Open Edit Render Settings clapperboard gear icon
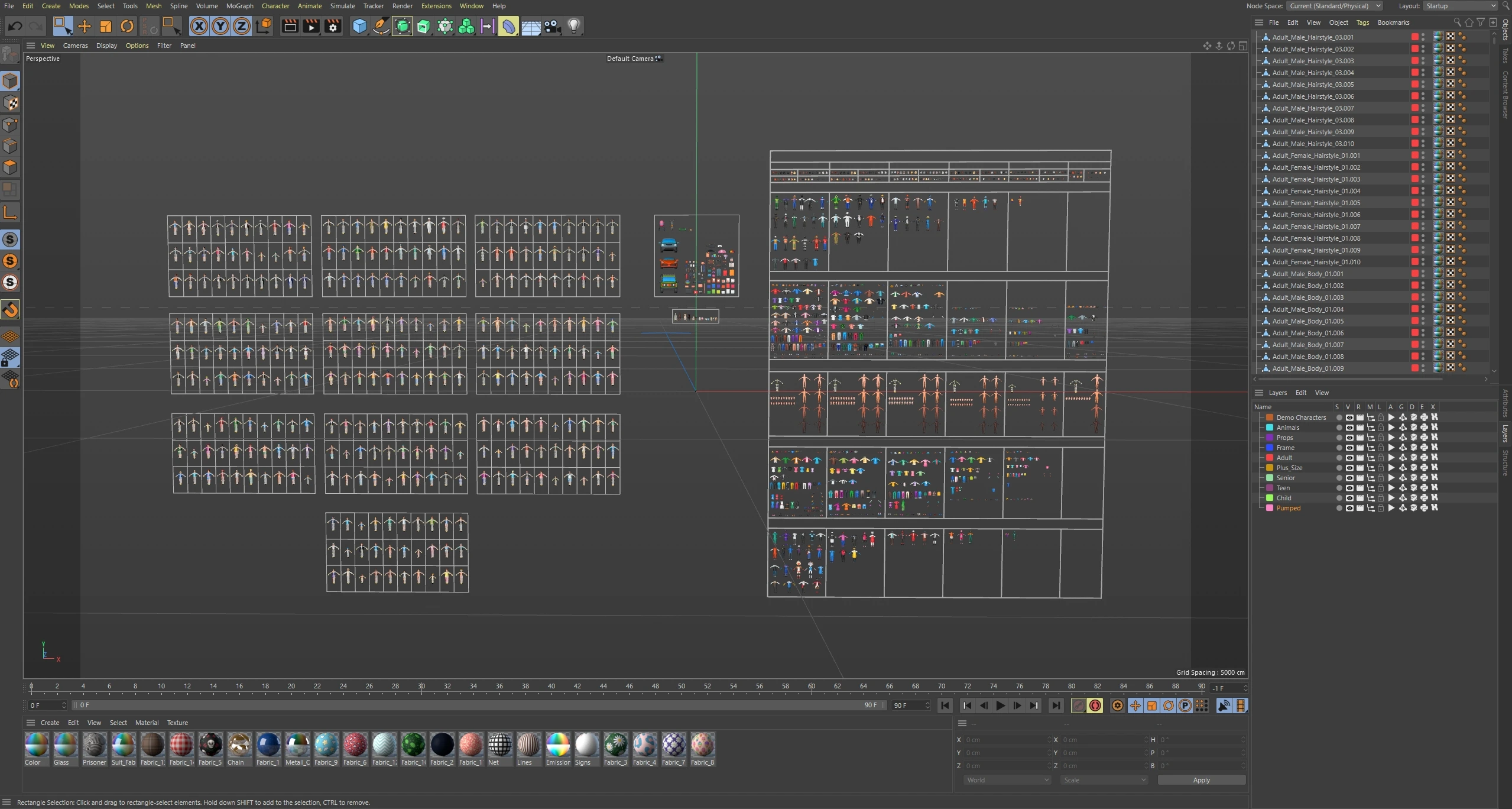 coord(333,26)
